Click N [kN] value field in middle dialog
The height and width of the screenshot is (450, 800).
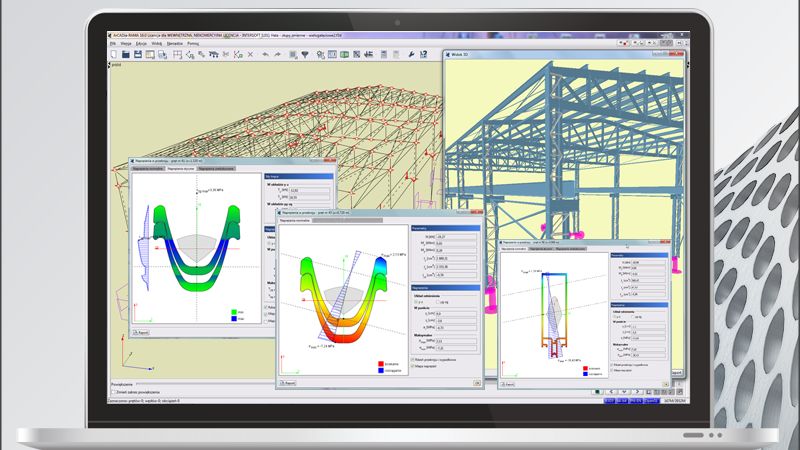[456, 237]
